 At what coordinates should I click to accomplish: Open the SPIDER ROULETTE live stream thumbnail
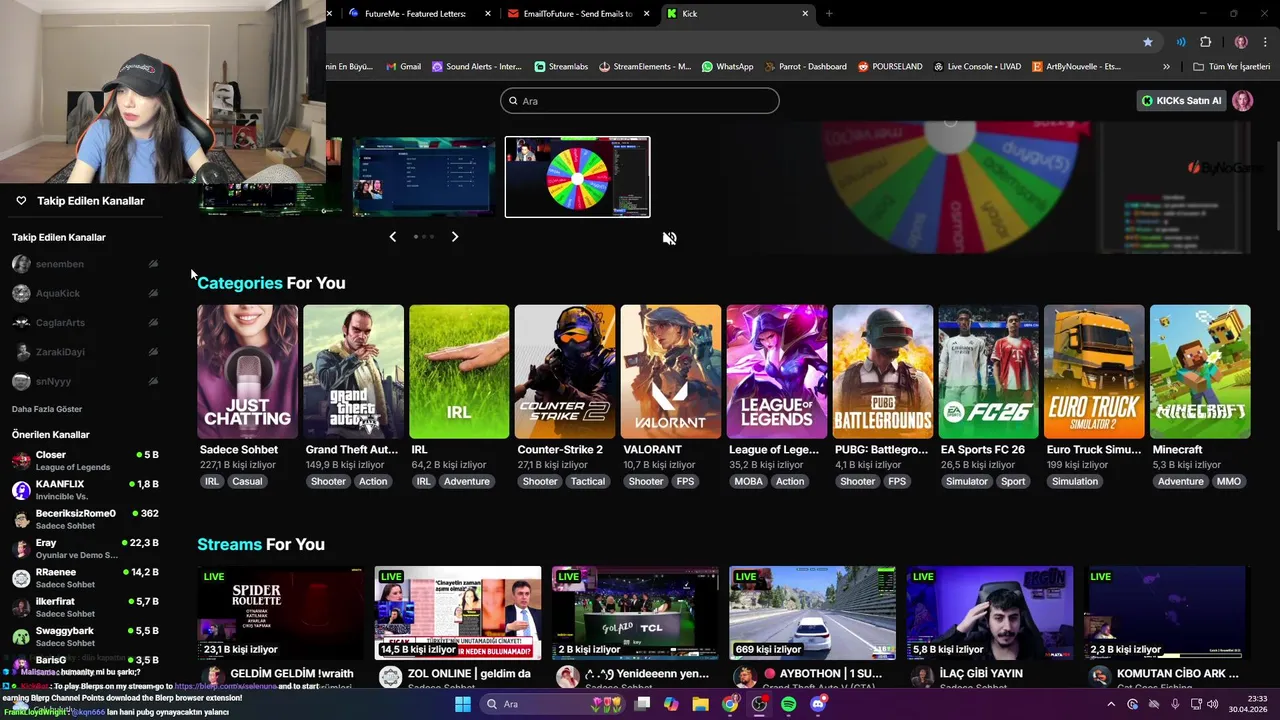click(x=281, y=613)
